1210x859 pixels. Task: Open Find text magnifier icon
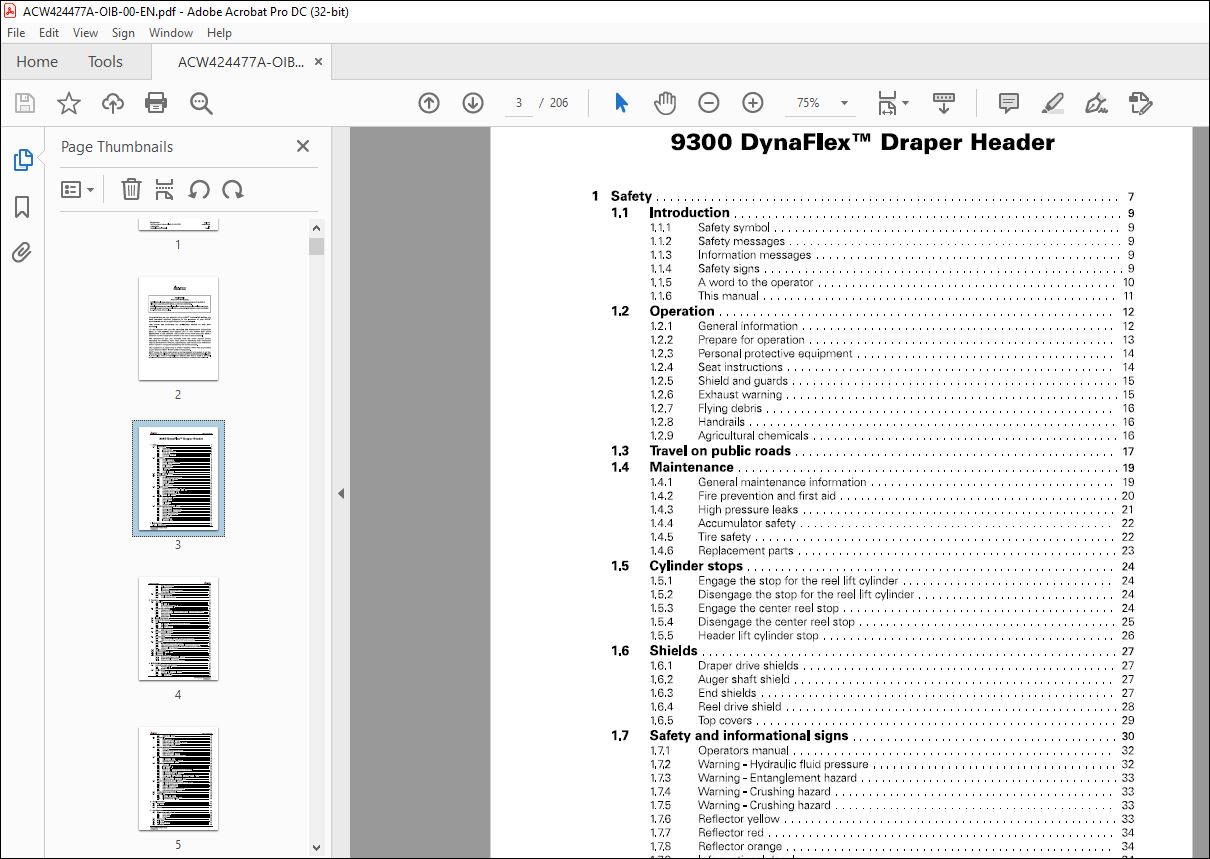click(x=201, y=103)
